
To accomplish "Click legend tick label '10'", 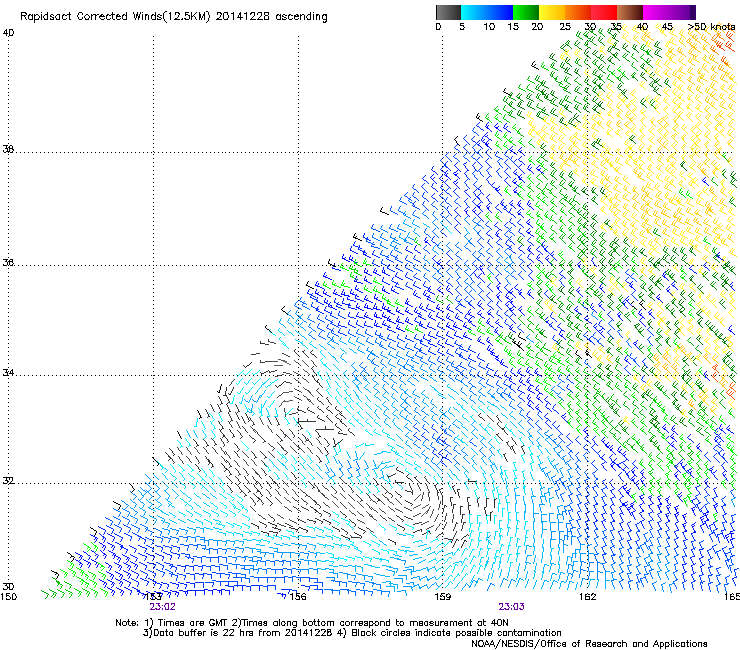I will tap(489, 27).
